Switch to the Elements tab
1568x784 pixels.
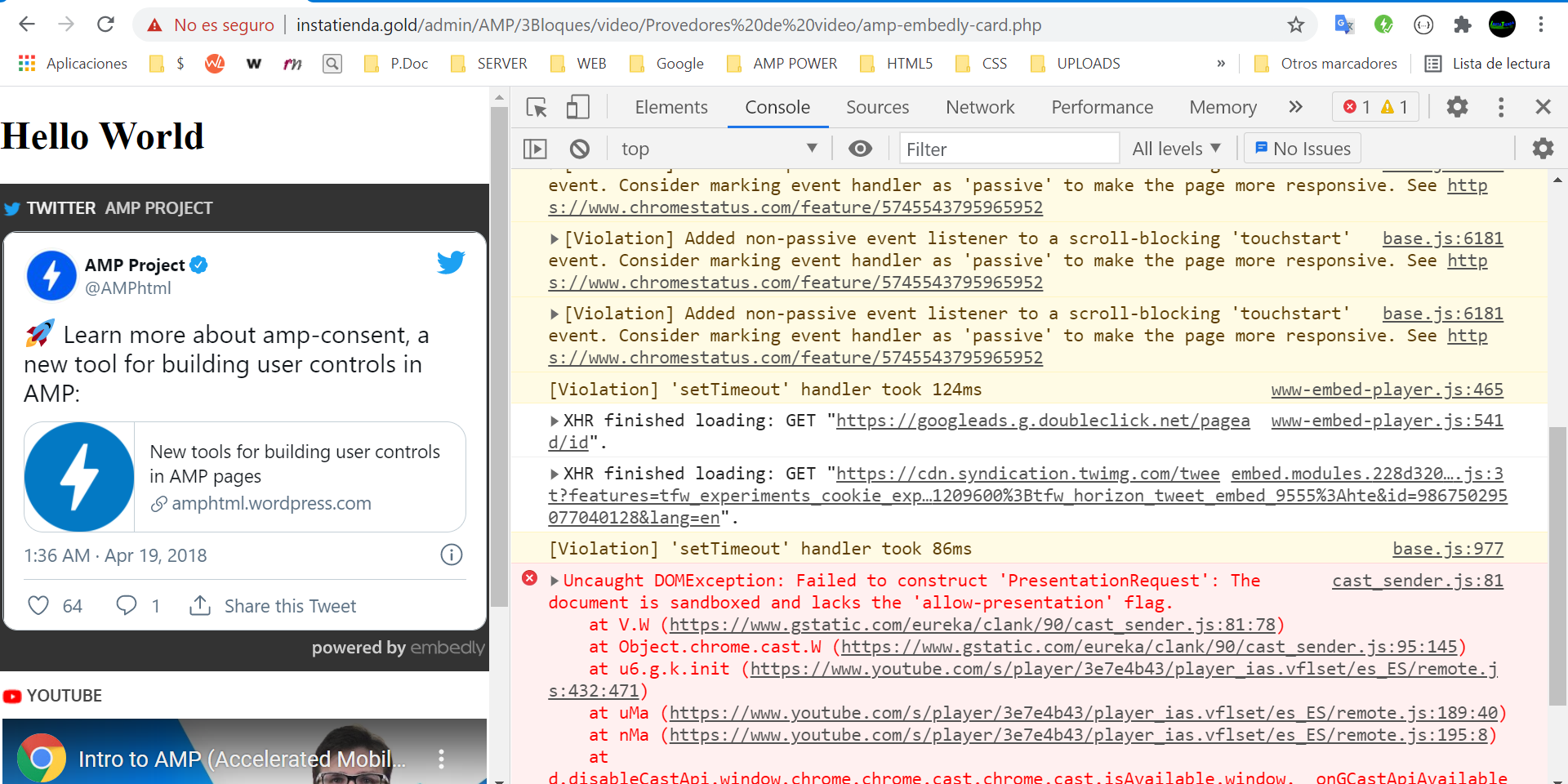pyautogui.click(x=671, y=107)
